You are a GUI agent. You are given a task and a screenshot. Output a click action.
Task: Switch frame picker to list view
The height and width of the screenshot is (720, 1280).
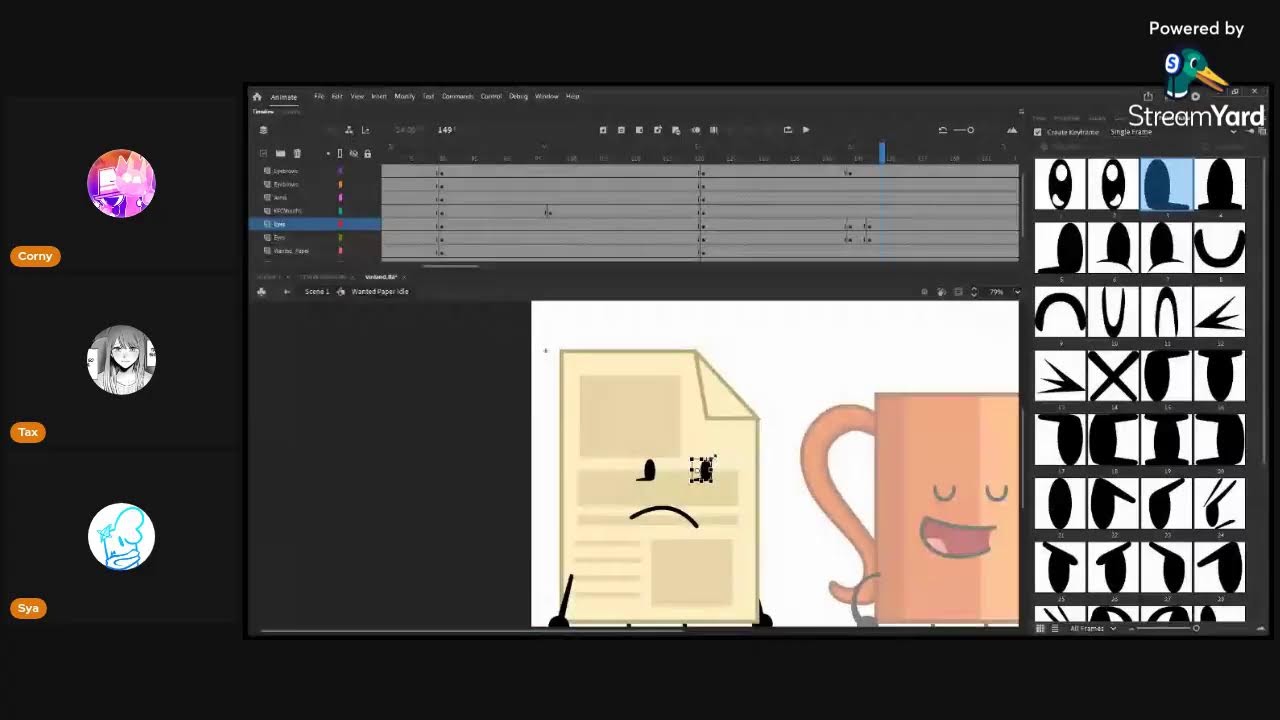coord(1054,628)
